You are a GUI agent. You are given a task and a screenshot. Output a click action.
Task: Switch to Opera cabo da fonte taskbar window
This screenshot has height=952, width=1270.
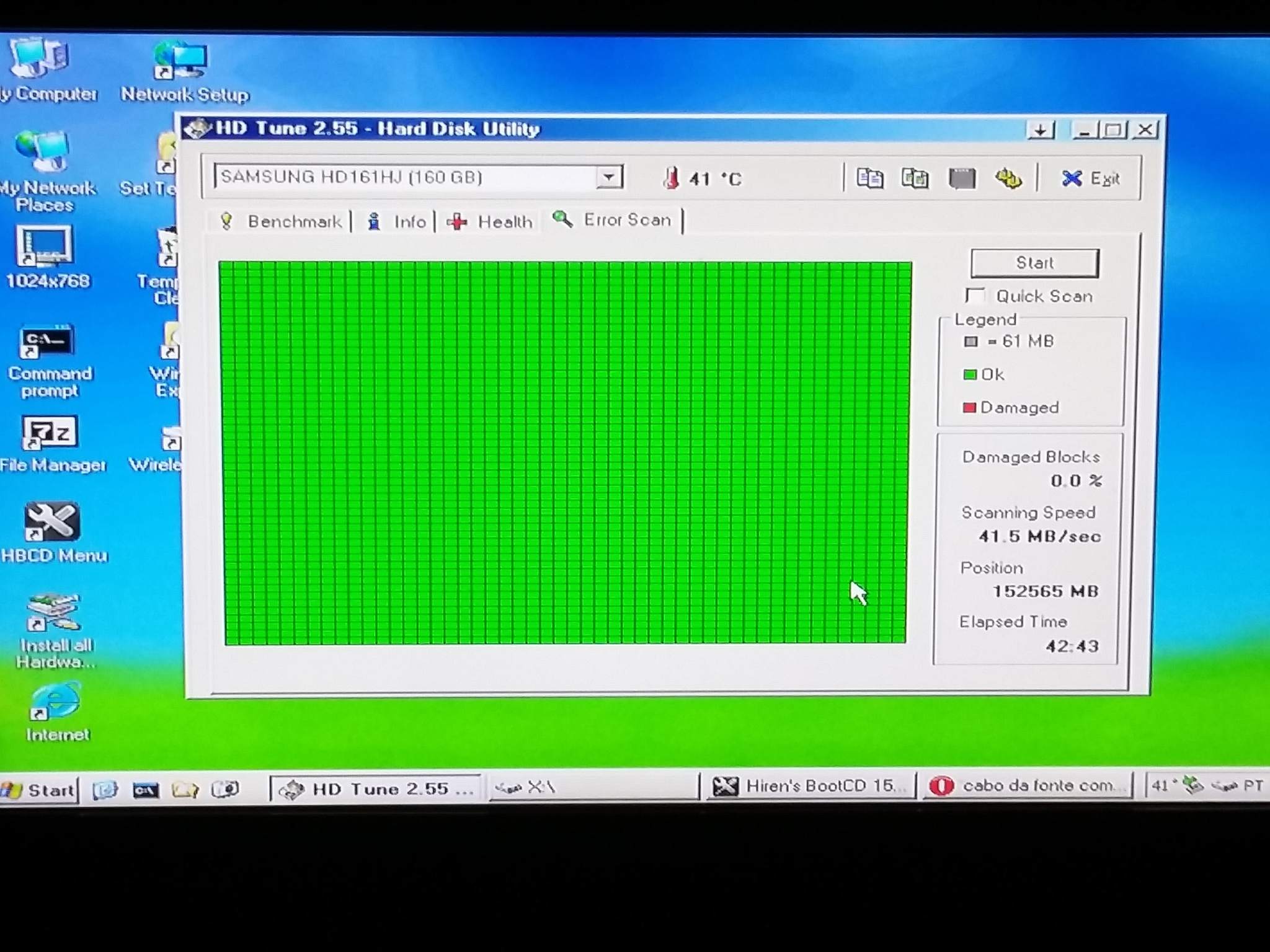pyautogui.click(x=1028, y=785)
